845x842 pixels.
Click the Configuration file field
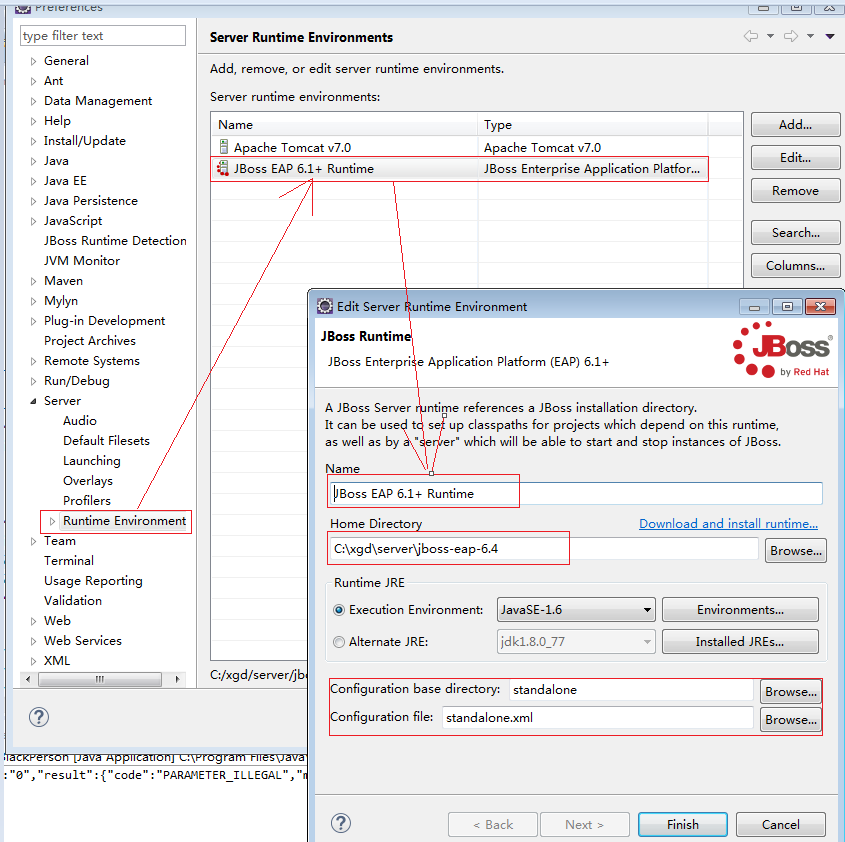tap(598, 717)
